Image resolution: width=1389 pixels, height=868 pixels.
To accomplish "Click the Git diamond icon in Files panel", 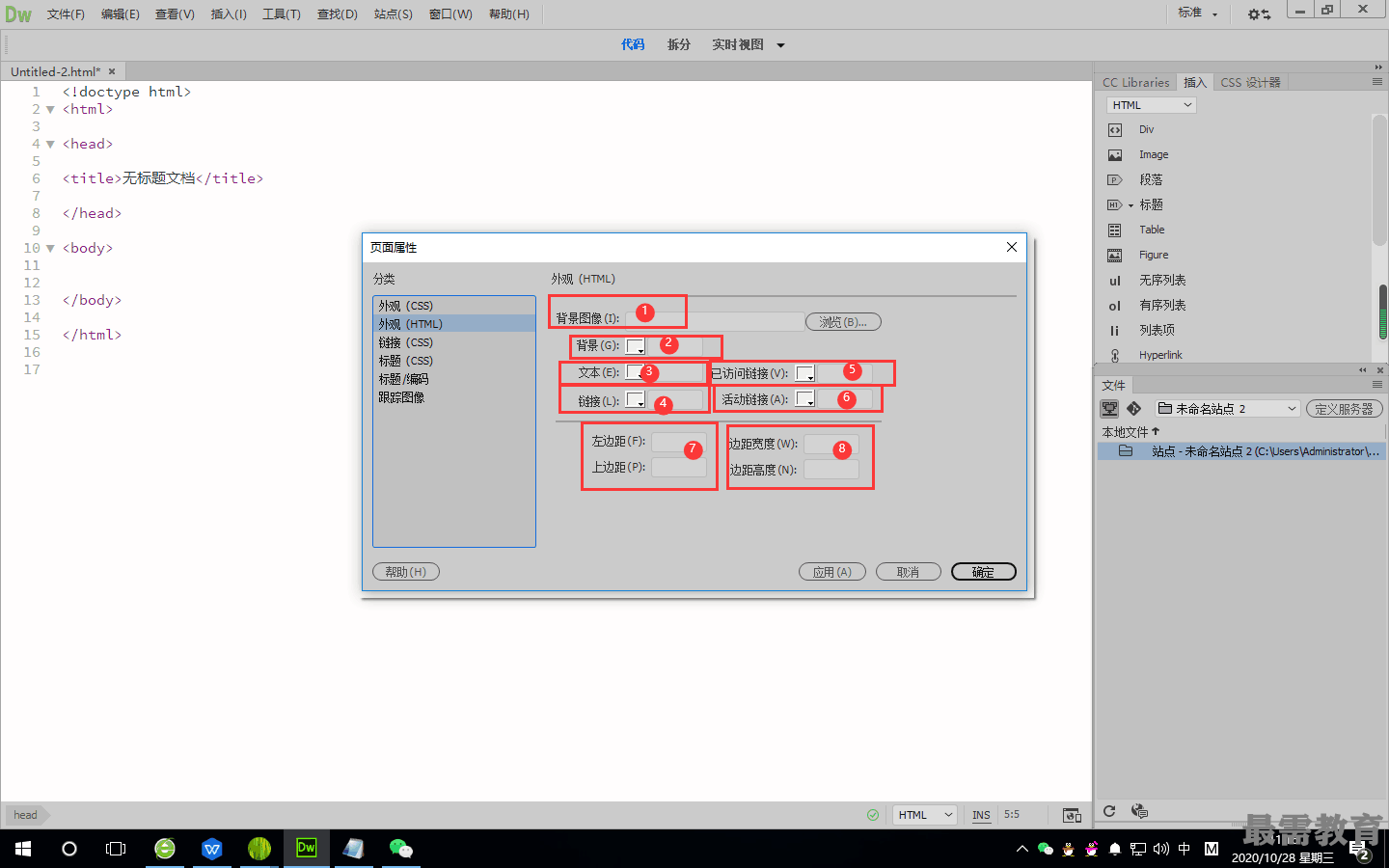I will coord(1134,409).
